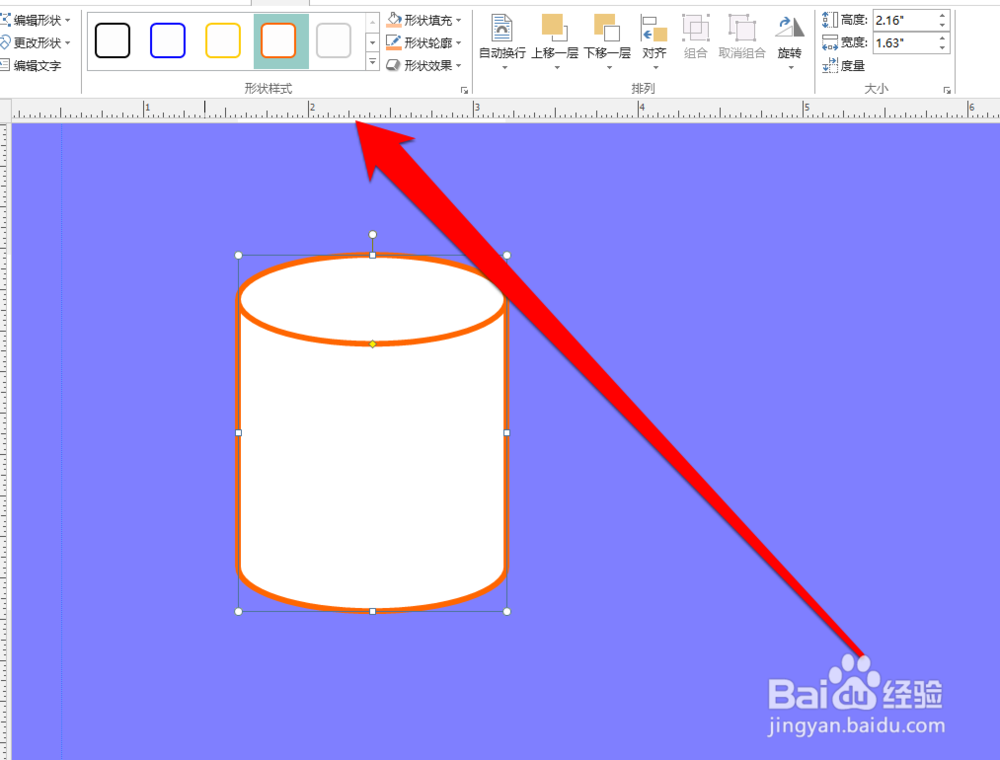Select the black outline shape style
This screenshot has height=760, width=1000.
[112, 40]
